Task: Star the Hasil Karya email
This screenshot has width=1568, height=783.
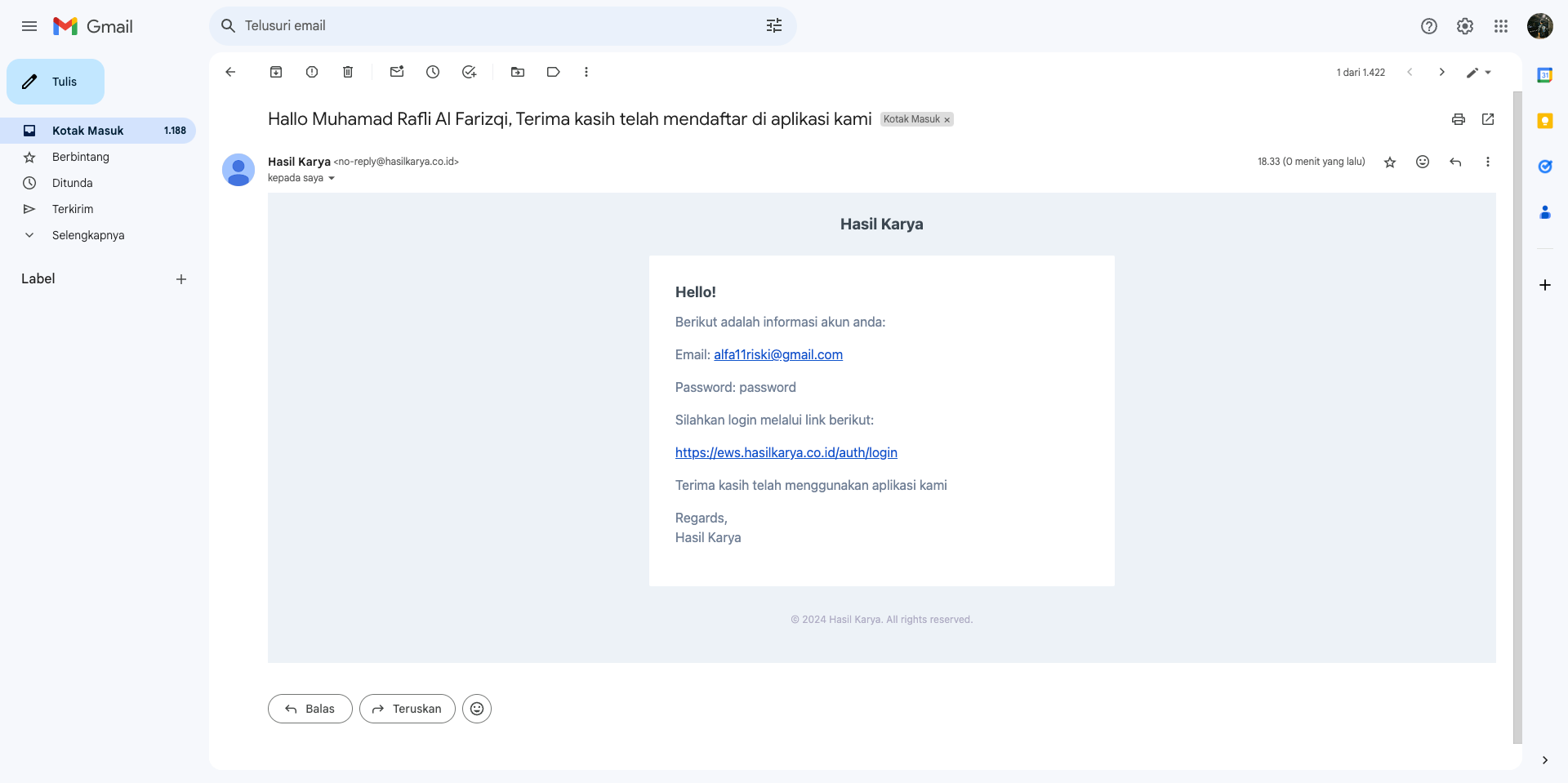Action: coord(1390,162)
